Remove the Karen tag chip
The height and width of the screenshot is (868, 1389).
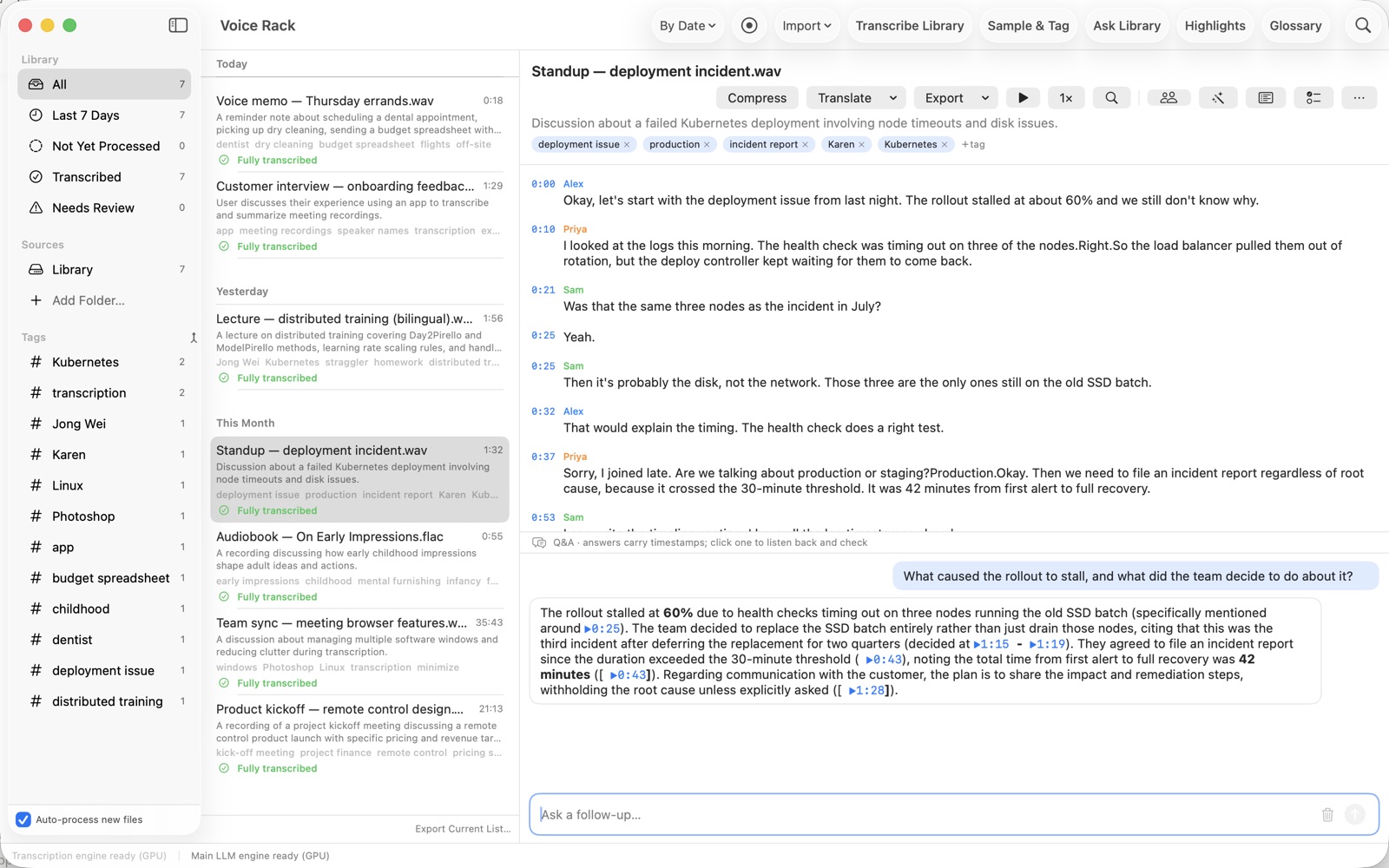point(861,145)
